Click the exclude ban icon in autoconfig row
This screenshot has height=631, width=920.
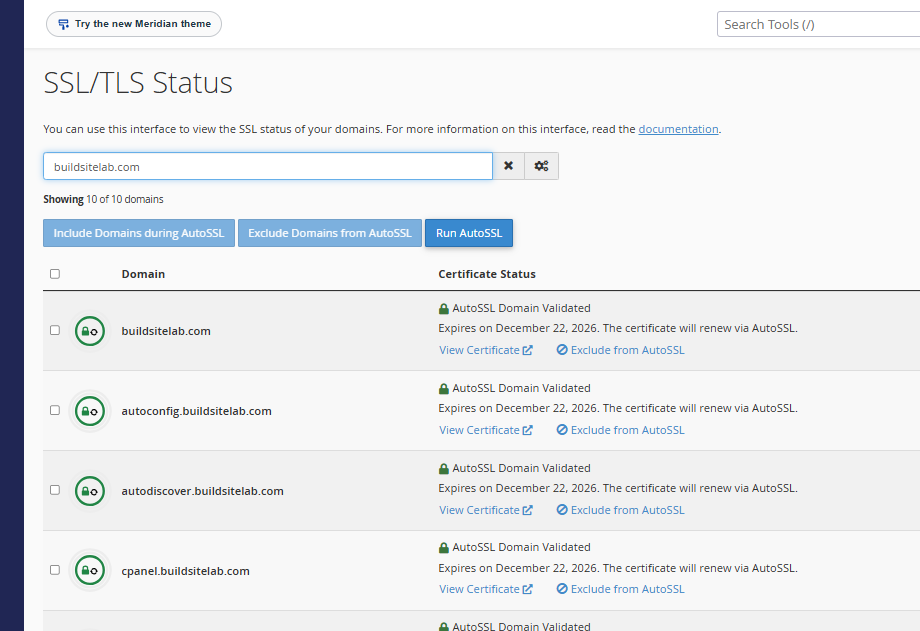(x=562, y=429)
